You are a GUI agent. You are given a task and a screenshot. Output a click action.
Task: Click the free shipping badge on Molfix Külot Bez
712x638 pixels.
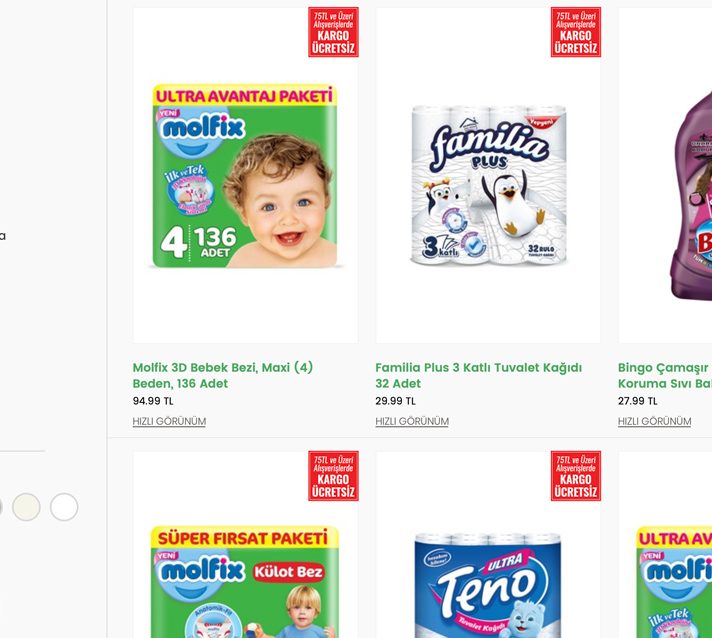[x=333, y=476]
